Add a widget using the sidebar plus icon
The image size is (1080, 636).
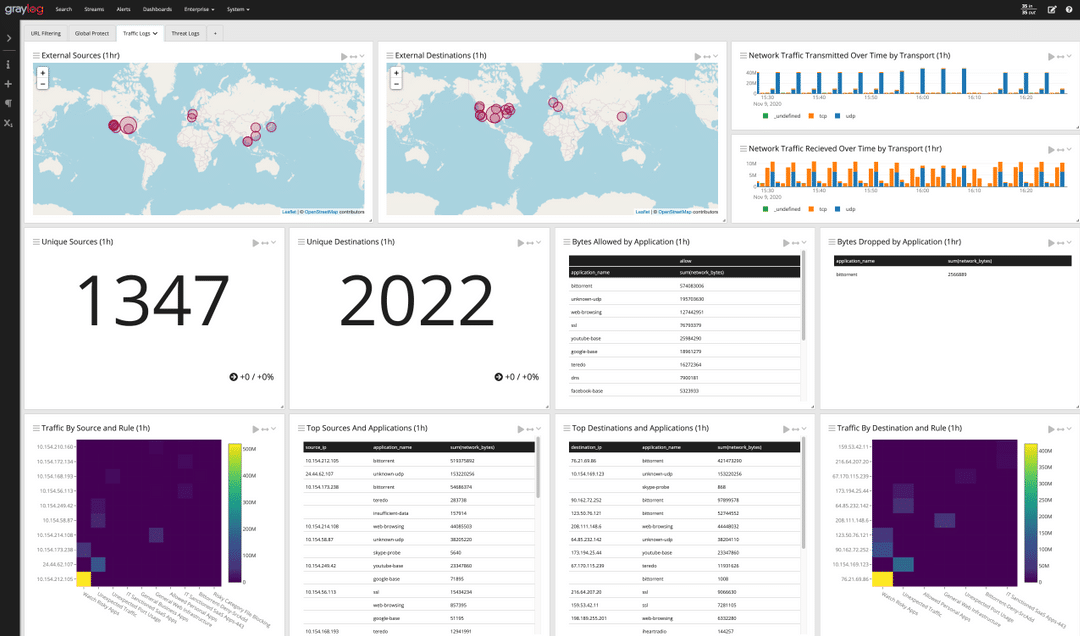(x=8, y=84)
